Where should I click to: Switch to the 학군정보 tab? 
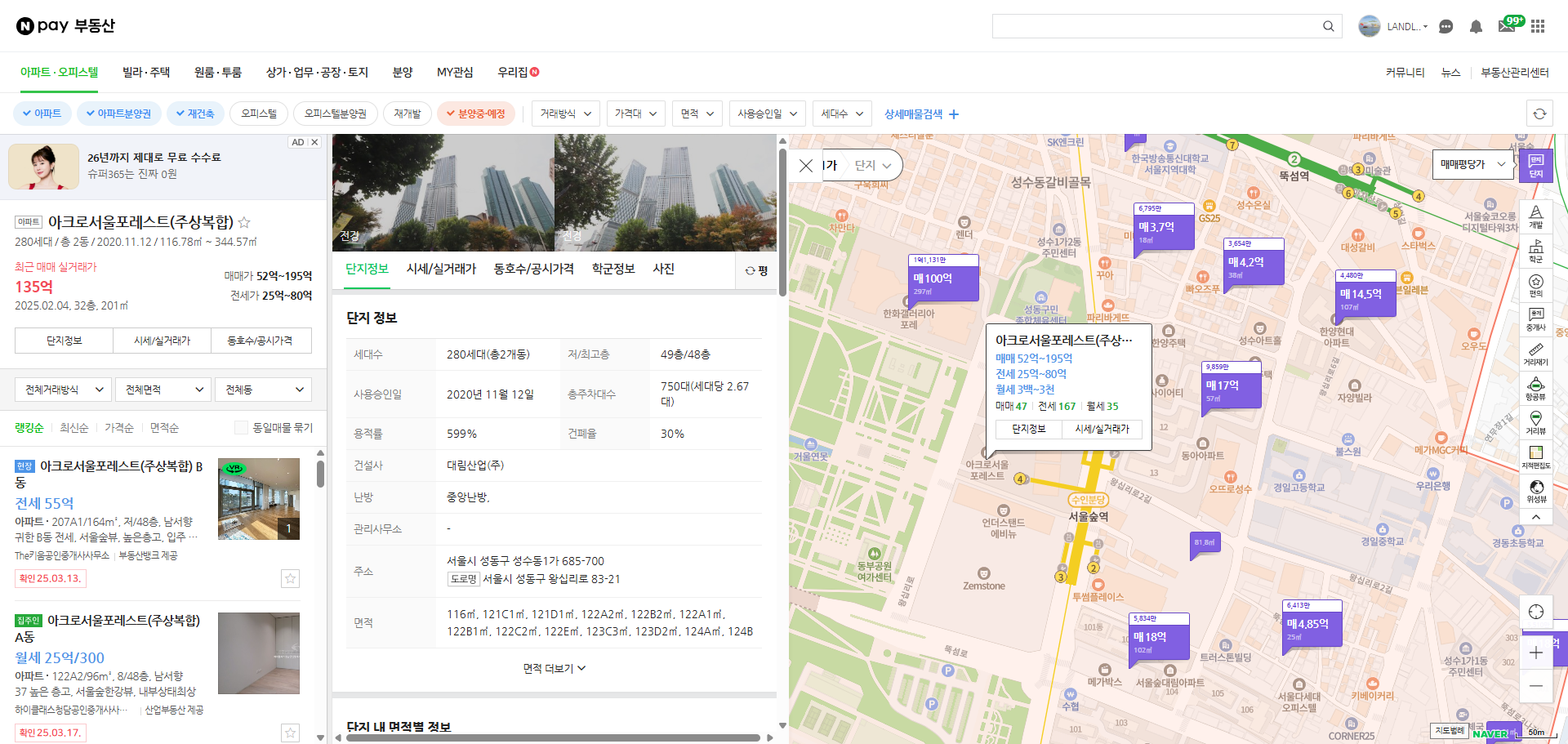(613, 269)
